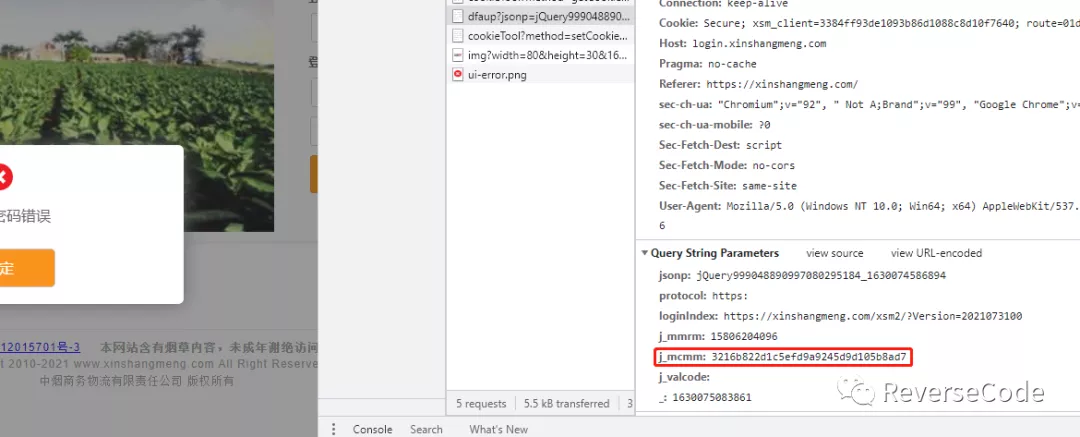Click the Sec-Fetch-Site same-site header

727,185
